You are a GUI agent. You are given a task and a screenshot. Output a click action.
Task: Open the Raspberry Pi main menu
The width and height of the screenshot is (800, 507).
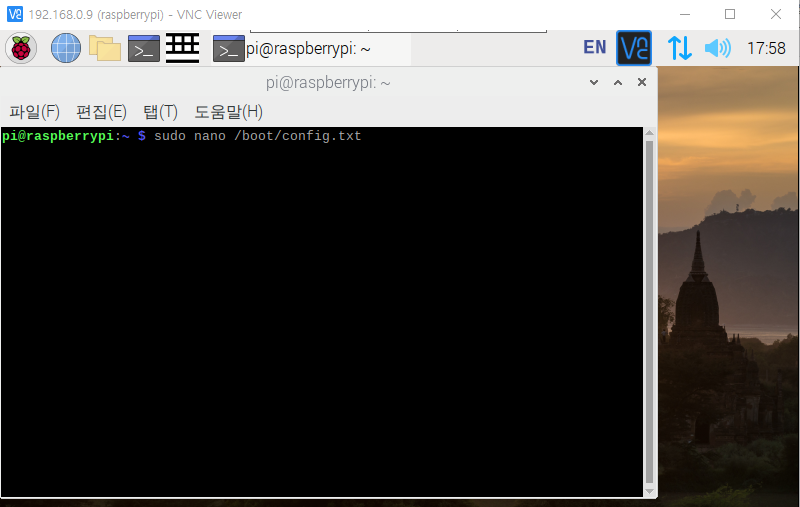click(21, 48)
